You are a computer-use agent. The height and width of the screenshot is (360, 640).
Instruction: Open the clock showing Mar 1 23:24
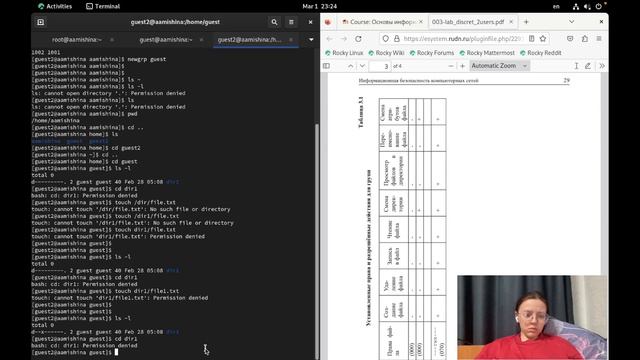coord(320,6)
